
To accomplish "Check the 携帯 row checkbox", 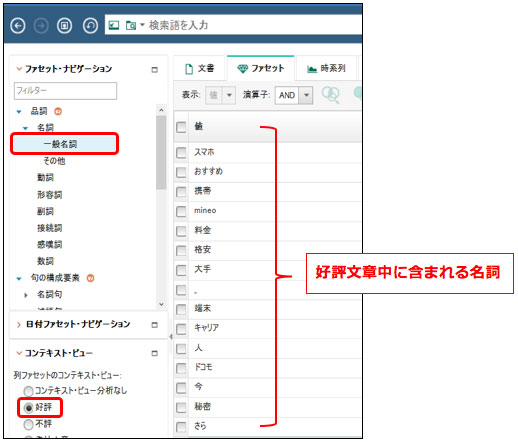I will 181,192.
